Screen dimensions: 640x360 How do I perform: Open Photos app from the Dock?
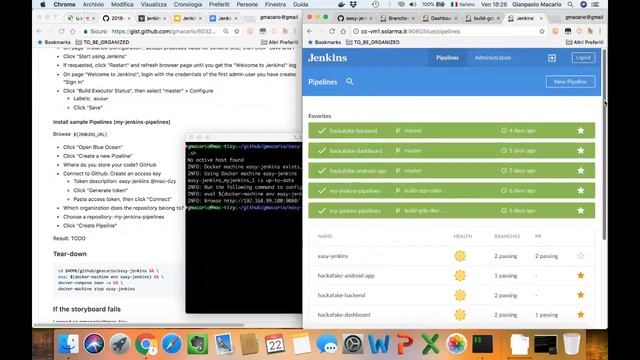(x=456, y=344)
